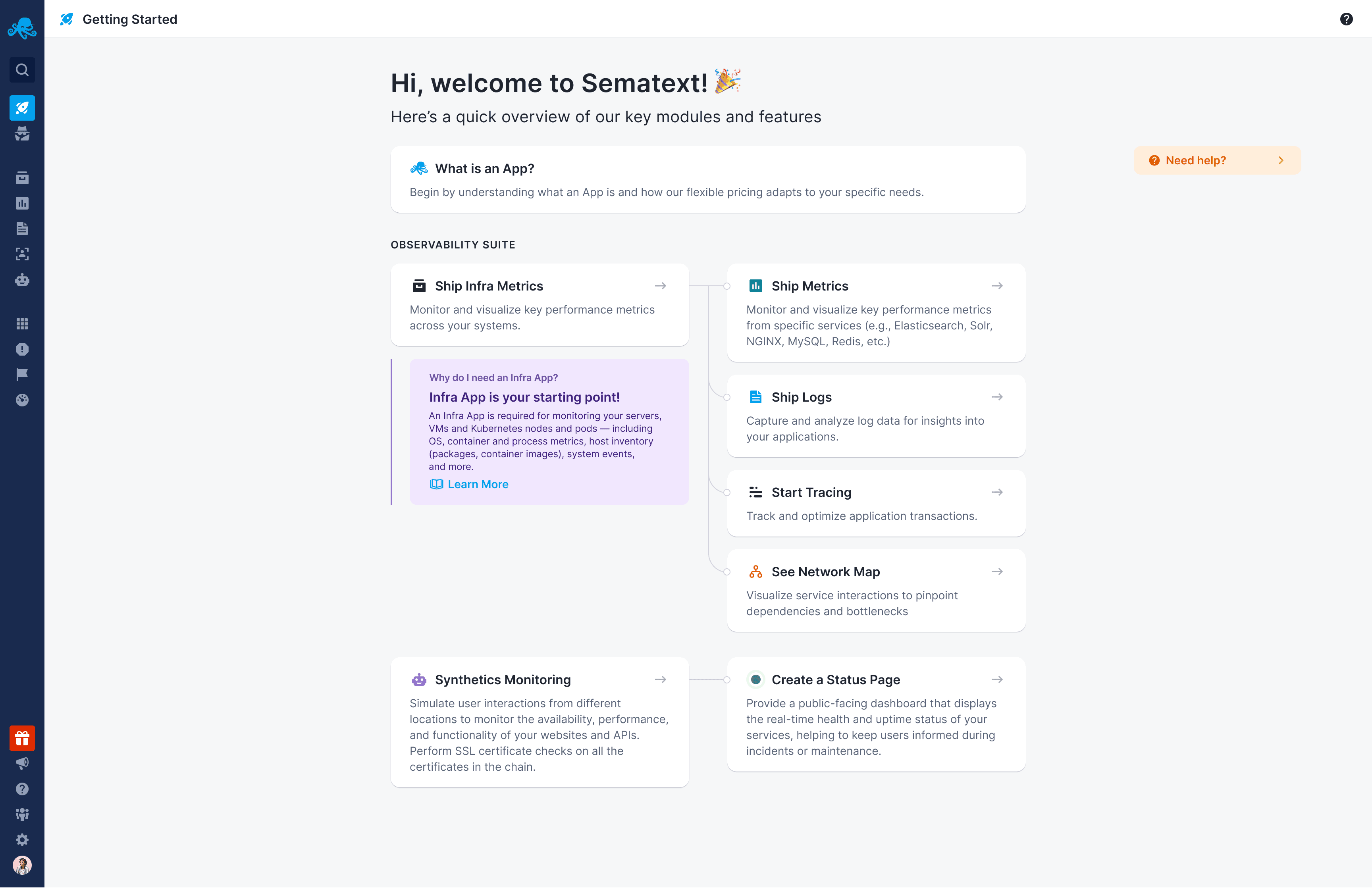The height and width of the screenshot is (889, 1372).
Task: Click the help icon in top-right corner
Action: point(1347,19)
